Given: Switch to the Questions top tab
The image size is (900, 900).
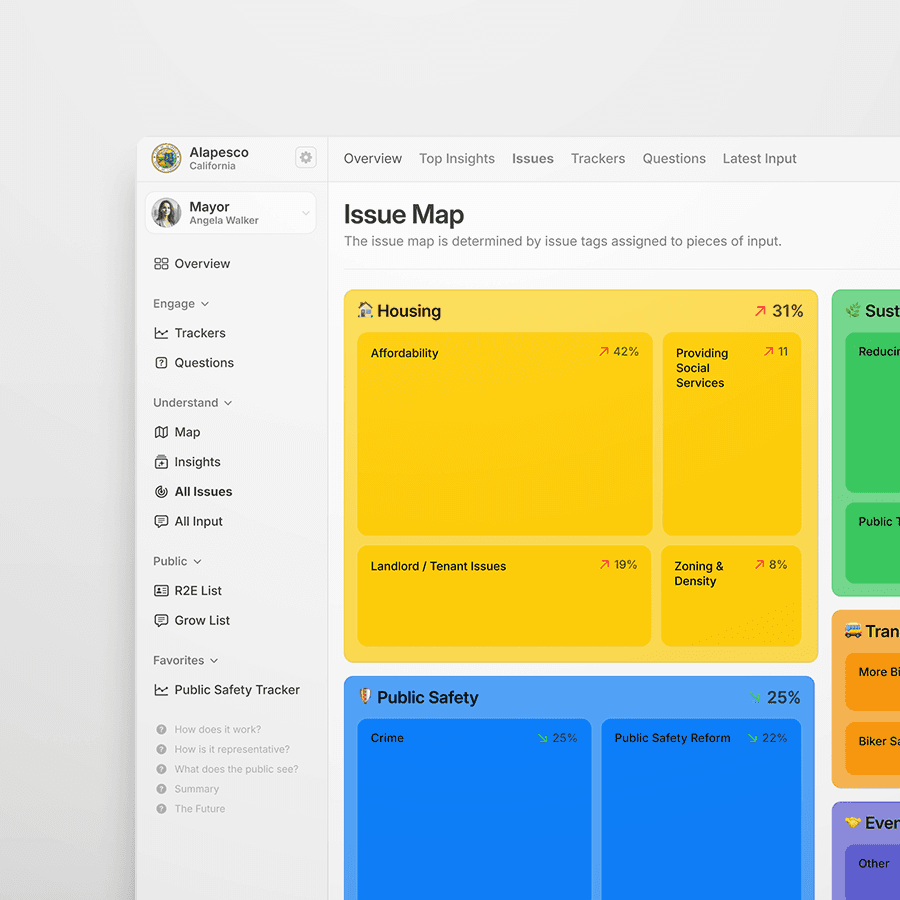Looking at the screenshot, I should [674, 158].
